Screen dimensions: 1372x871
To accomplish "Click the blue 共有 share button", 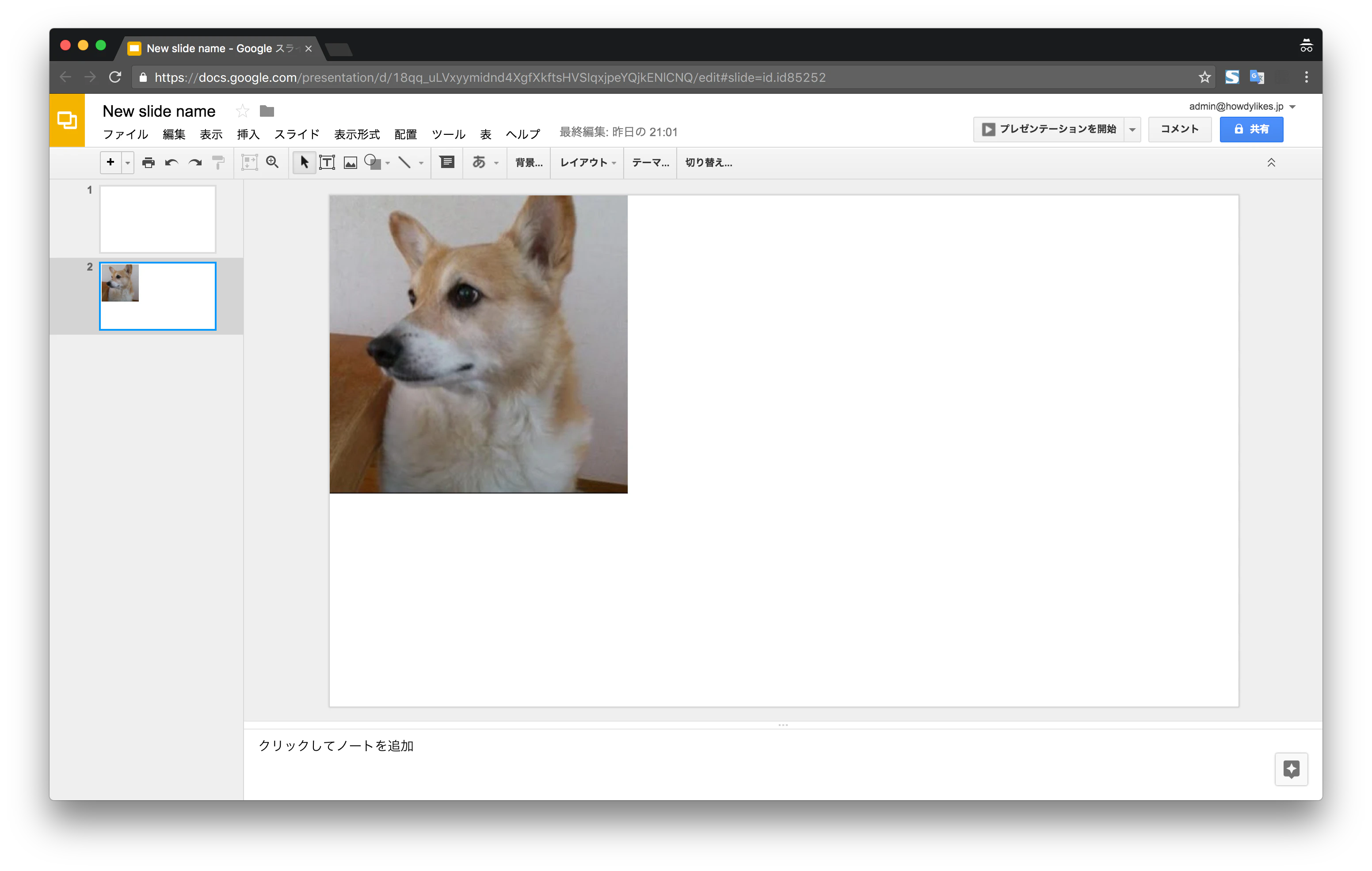I will coord(1251,130).
